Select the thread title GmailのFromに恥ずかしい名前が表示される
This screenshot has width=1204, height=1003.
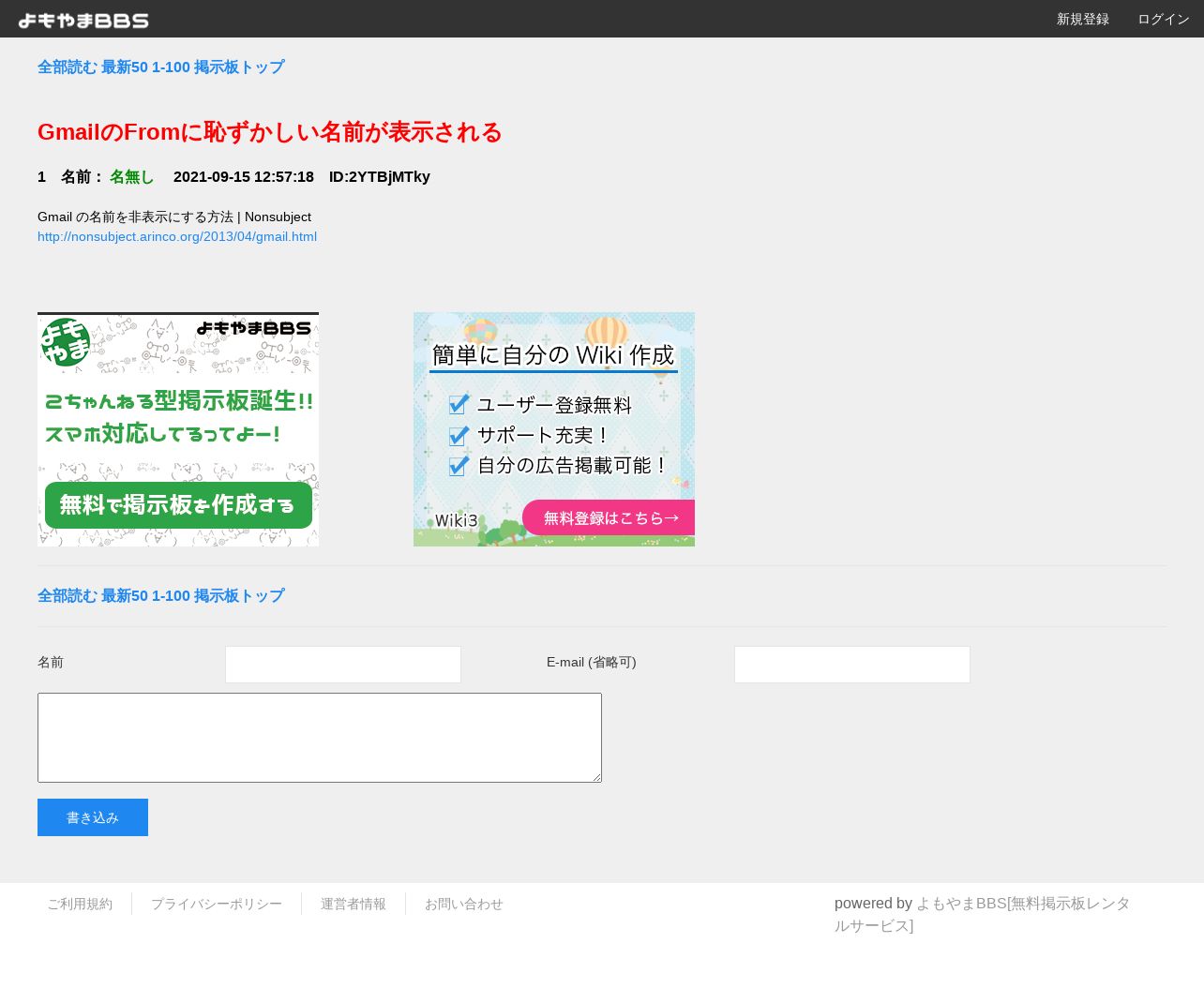point(270,132)
